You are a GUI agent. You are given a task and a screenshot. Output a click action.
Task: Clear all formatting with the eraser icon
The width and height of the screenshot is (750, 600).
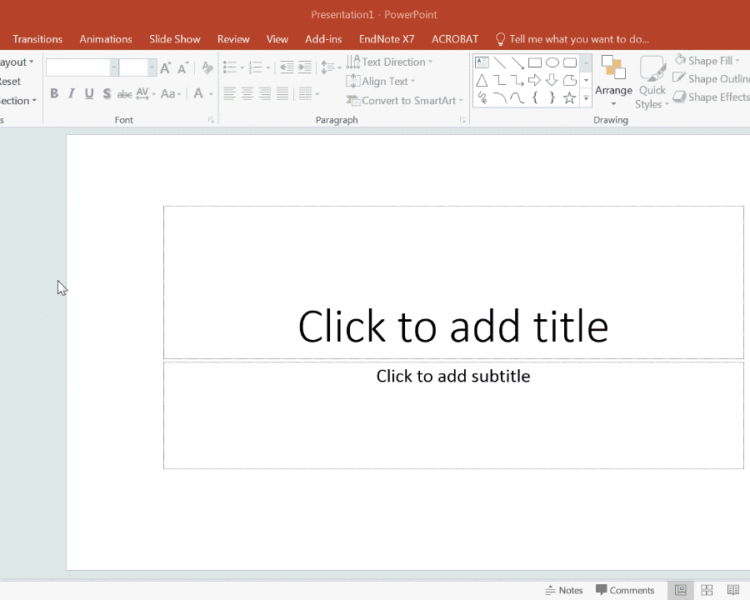pos(207,68)
